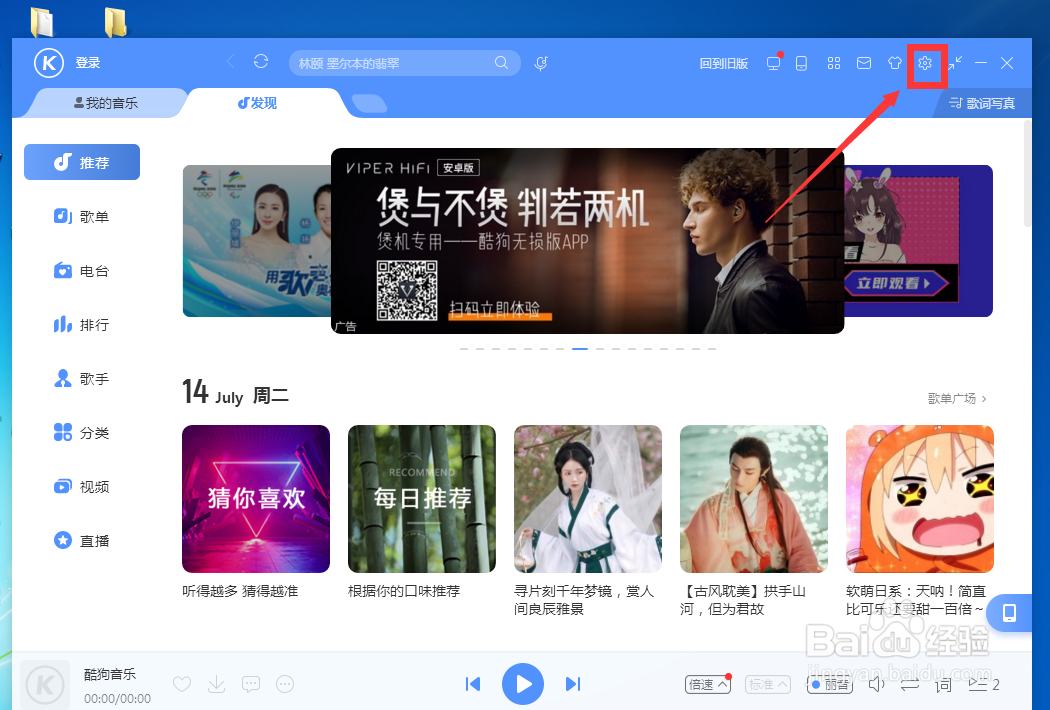Click the phone transfer icon in title bar
The width and height of the screenshot is (1050, 710).
coord(801,63)
